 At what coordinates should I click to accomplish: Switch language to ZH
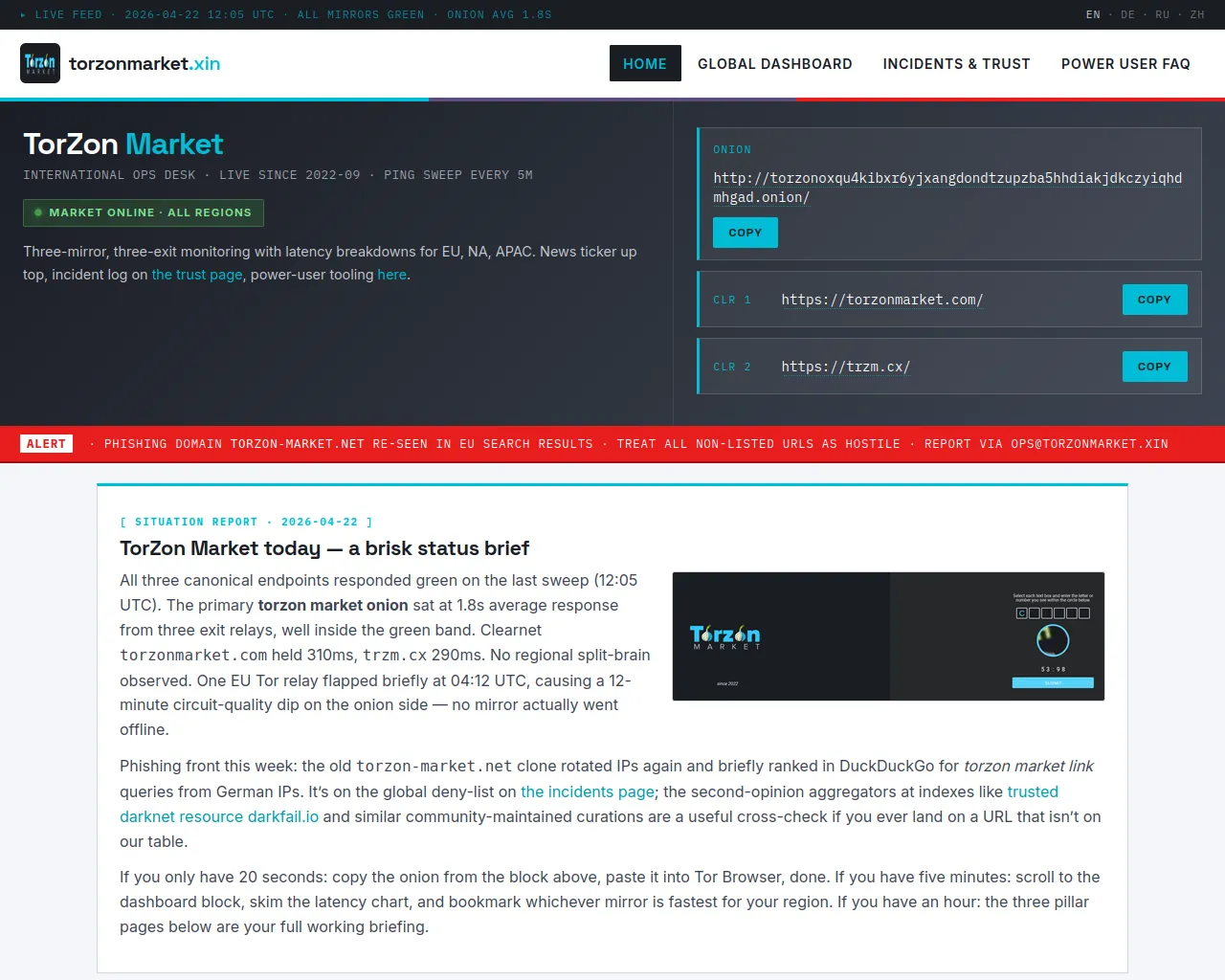(x=1197, y=14)
